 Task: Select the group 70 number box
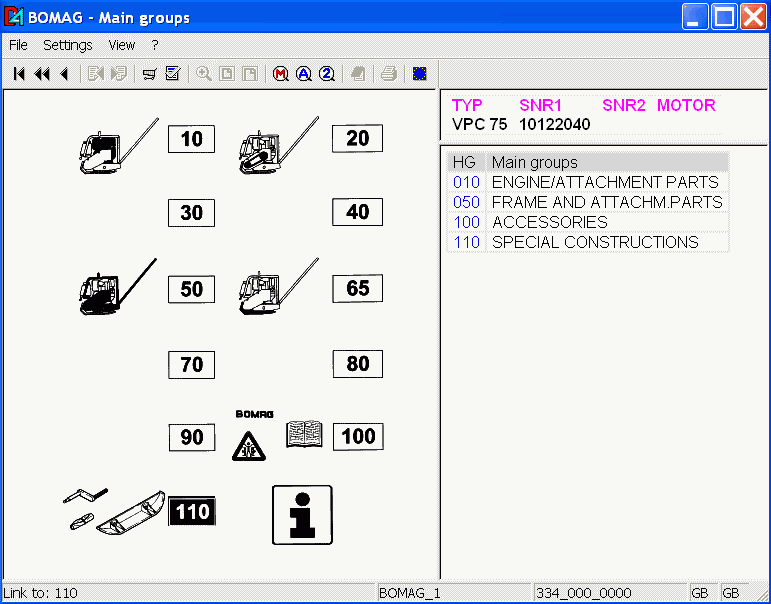(x=191, y=365)
